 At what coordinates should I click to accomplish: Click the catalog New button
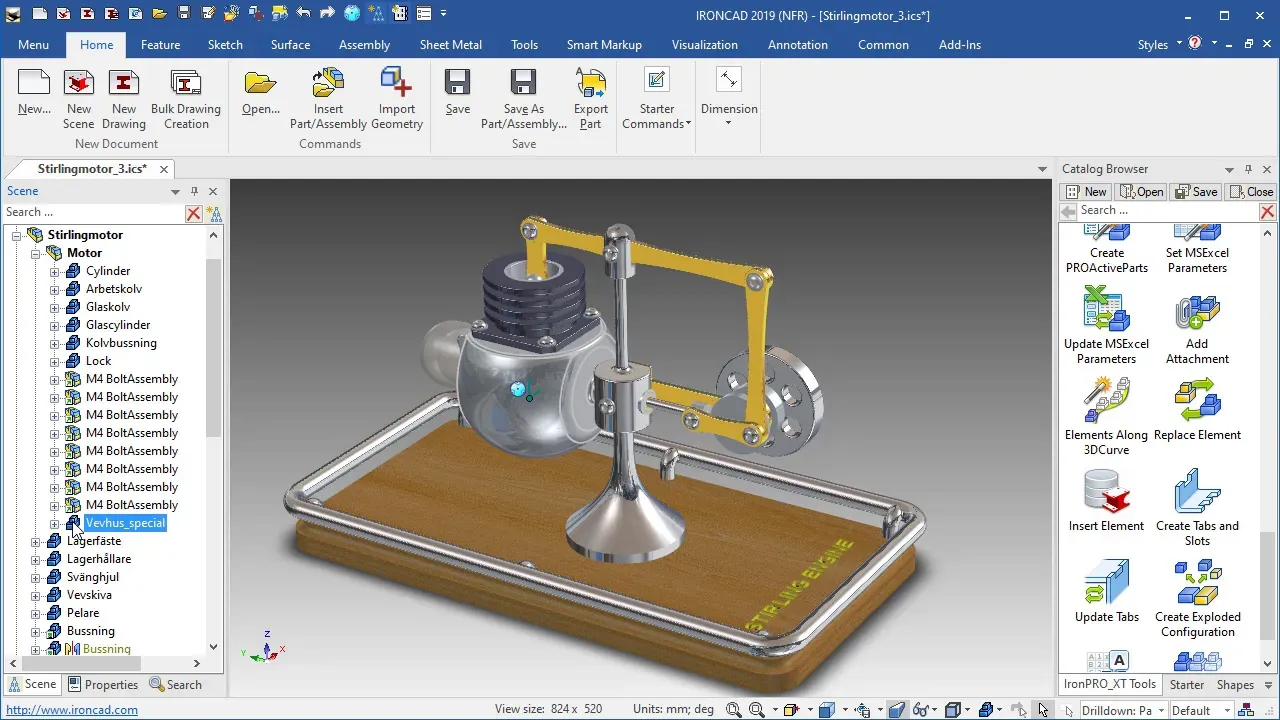(x=1087, y=192)
